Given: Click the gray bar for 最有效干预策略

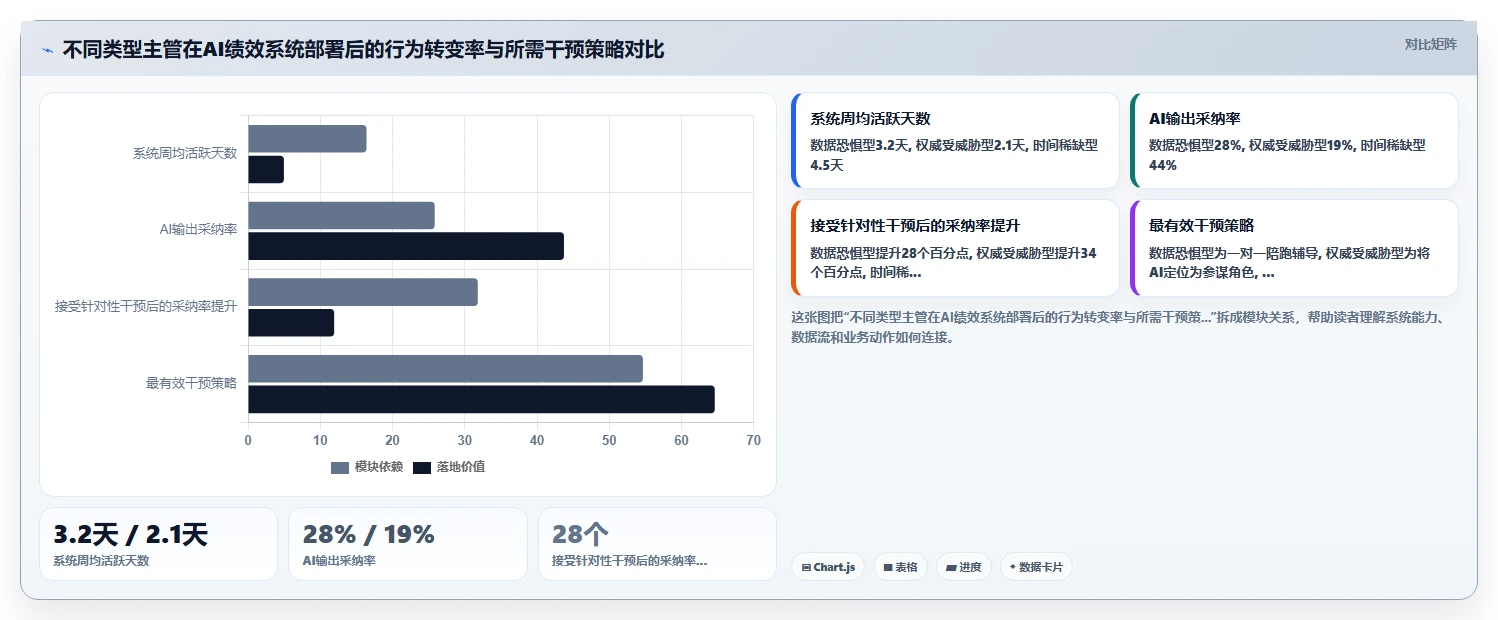Looking at the screenshot, I should coord(445,368).
